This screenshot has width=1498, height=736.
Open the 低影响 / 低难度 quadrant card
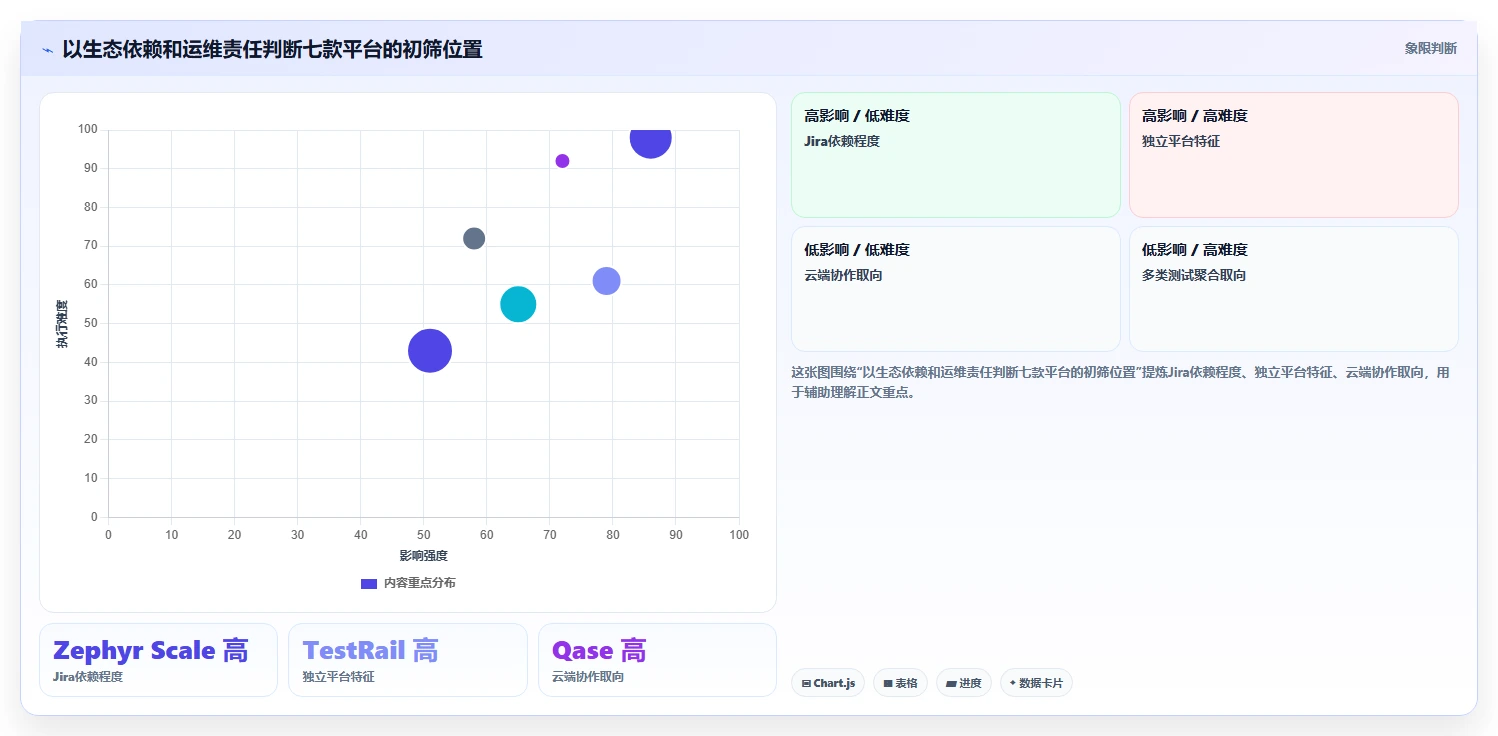tap(955, 289)
